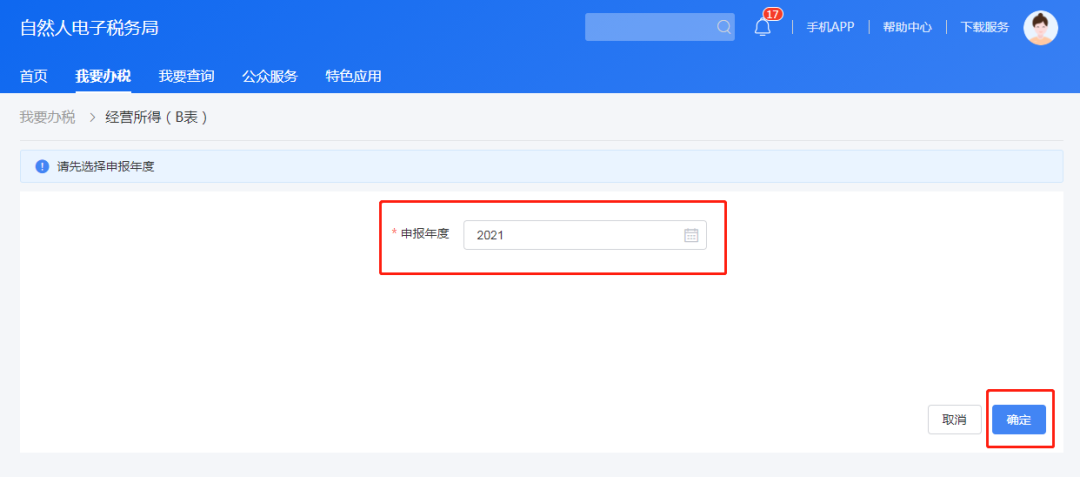Click the 自然人电子税务局 site title
The image size is (1080, 477).
[x=89, y=27]
